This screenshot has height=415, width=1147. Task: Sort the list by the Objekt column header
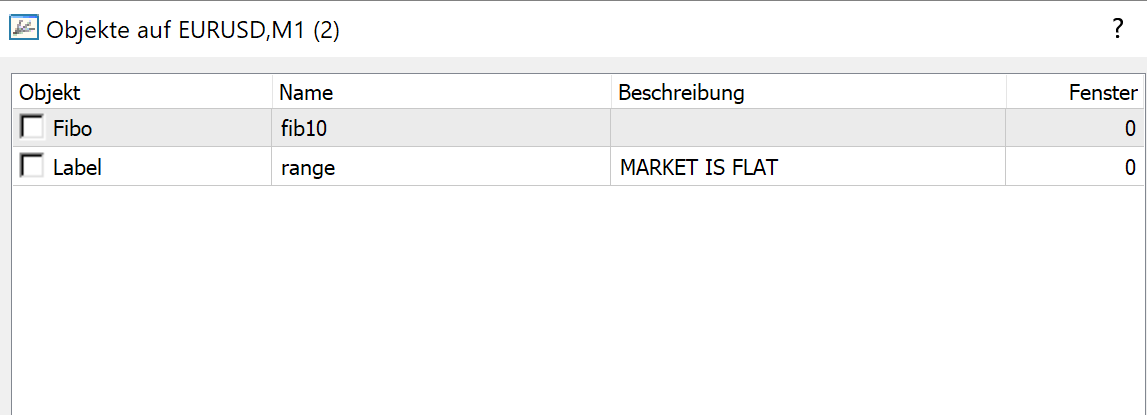142,92
